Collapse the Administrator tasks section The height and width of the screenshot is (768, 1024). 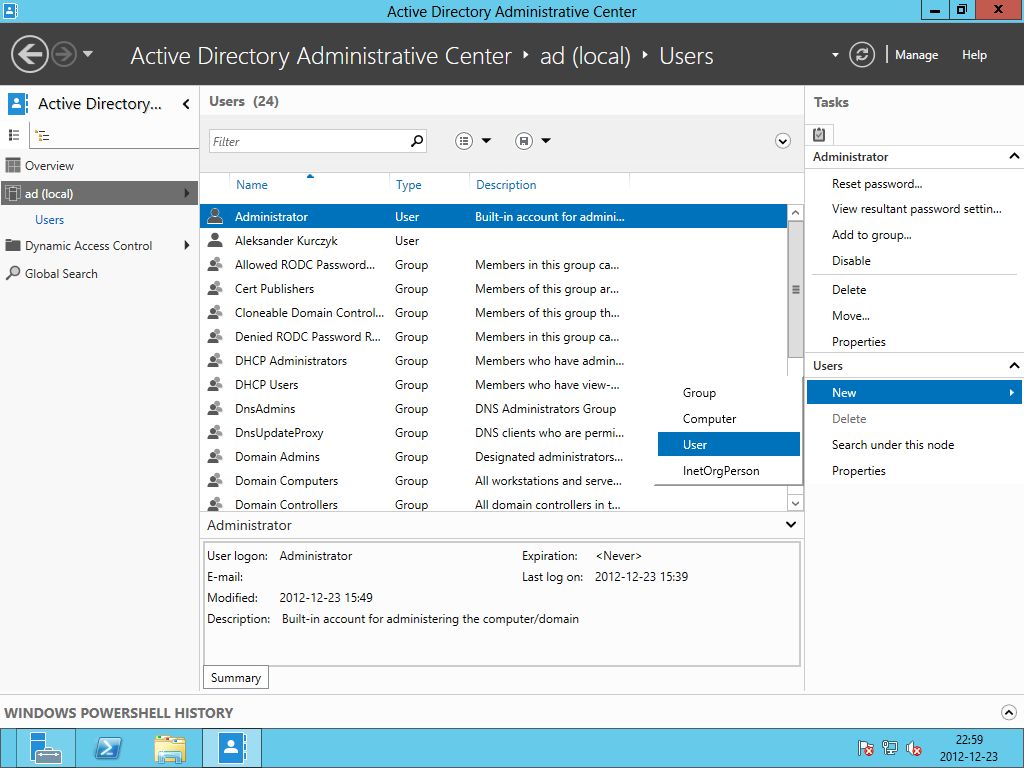click(x=1014, y=156)
